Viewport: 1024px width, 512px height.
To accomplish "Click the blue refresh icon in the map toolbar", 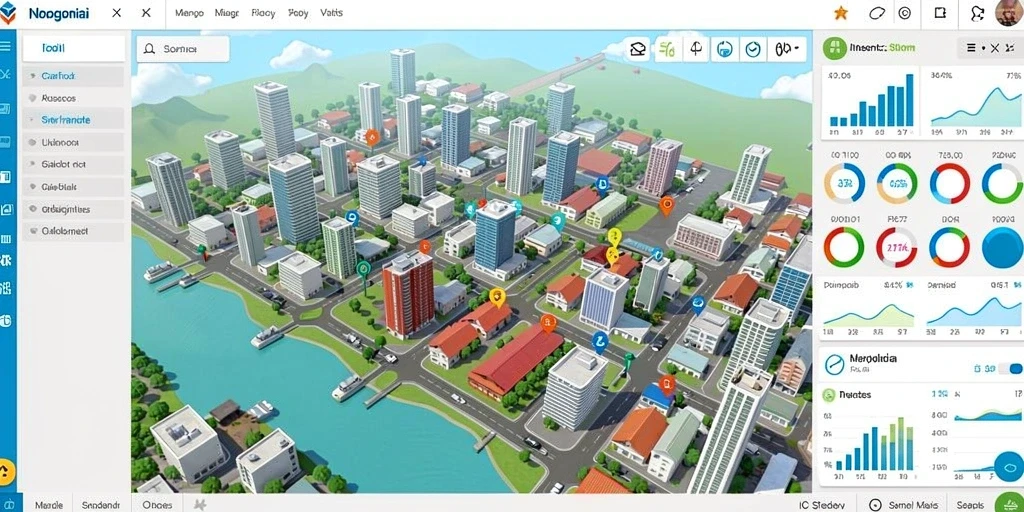I will [724, 49].
